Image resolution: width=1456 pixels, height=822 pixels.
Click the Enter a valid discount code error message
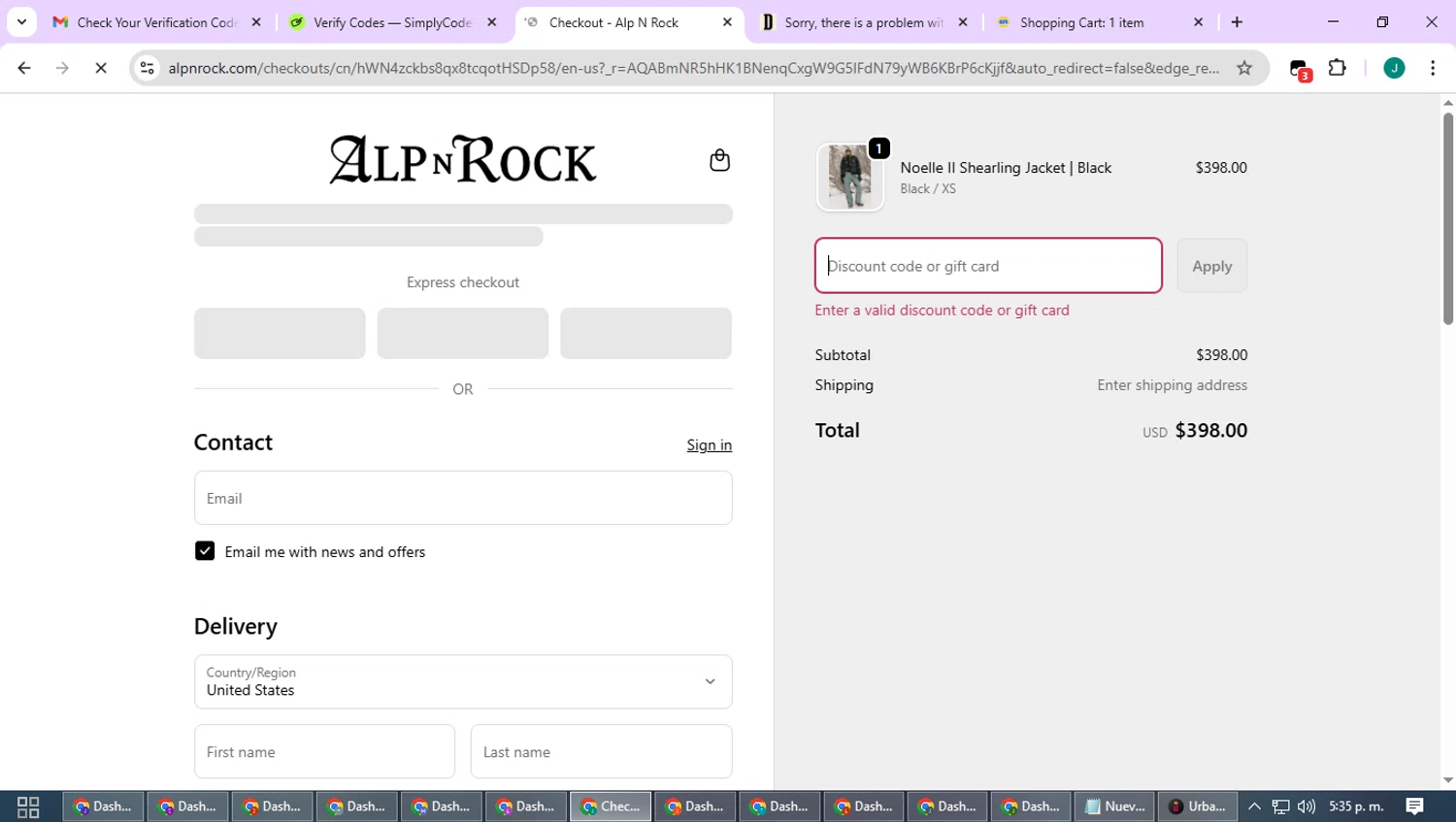(x=942, y=311)
